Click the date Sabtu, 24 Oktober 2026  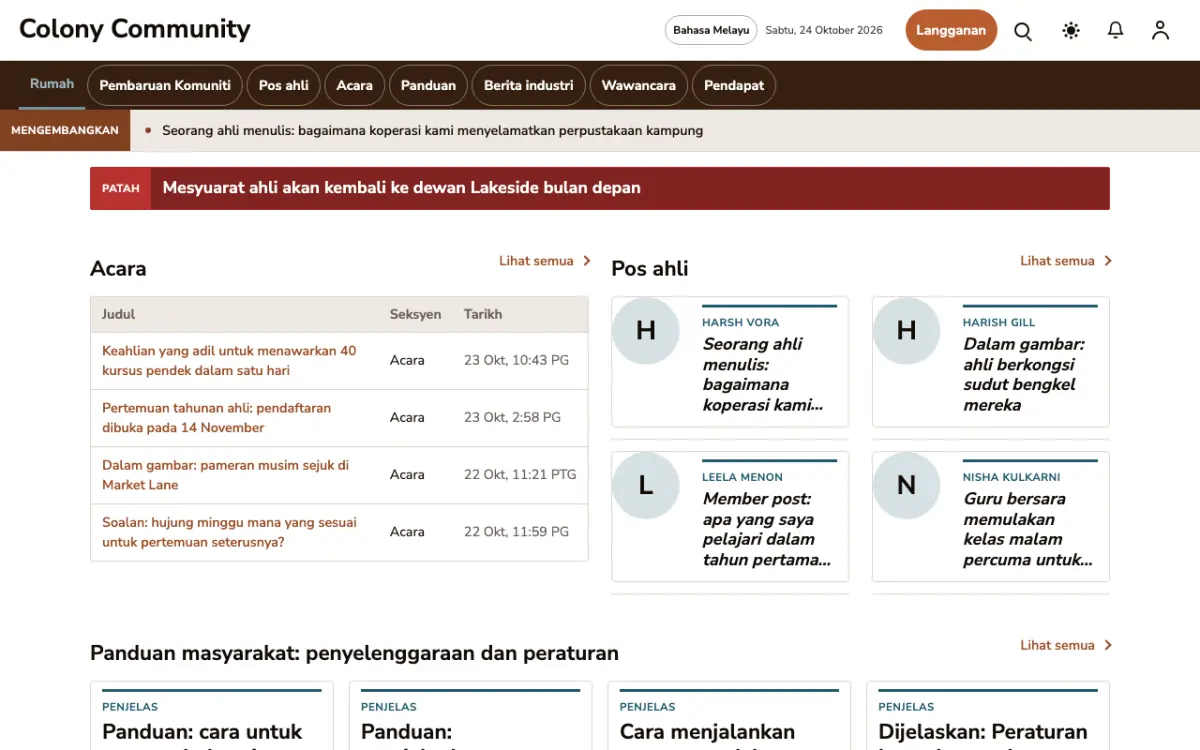pyautogui.click(x=824, y=30)
